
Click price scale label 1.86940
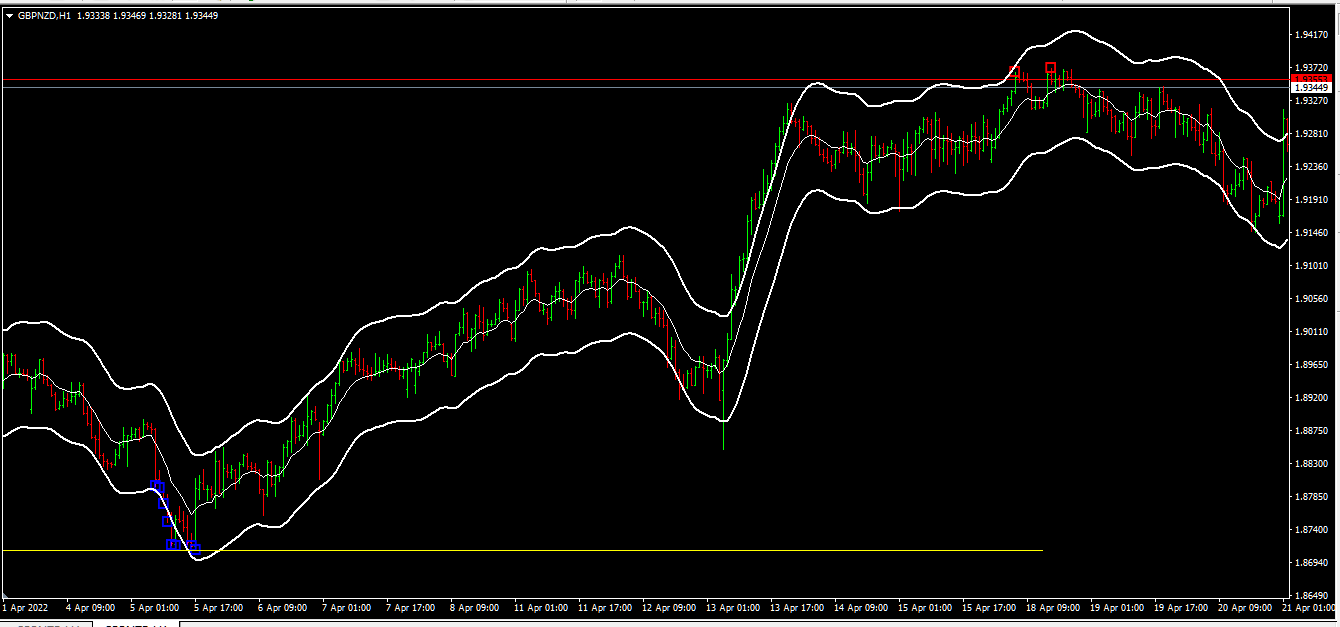(x=1311, y=563)
